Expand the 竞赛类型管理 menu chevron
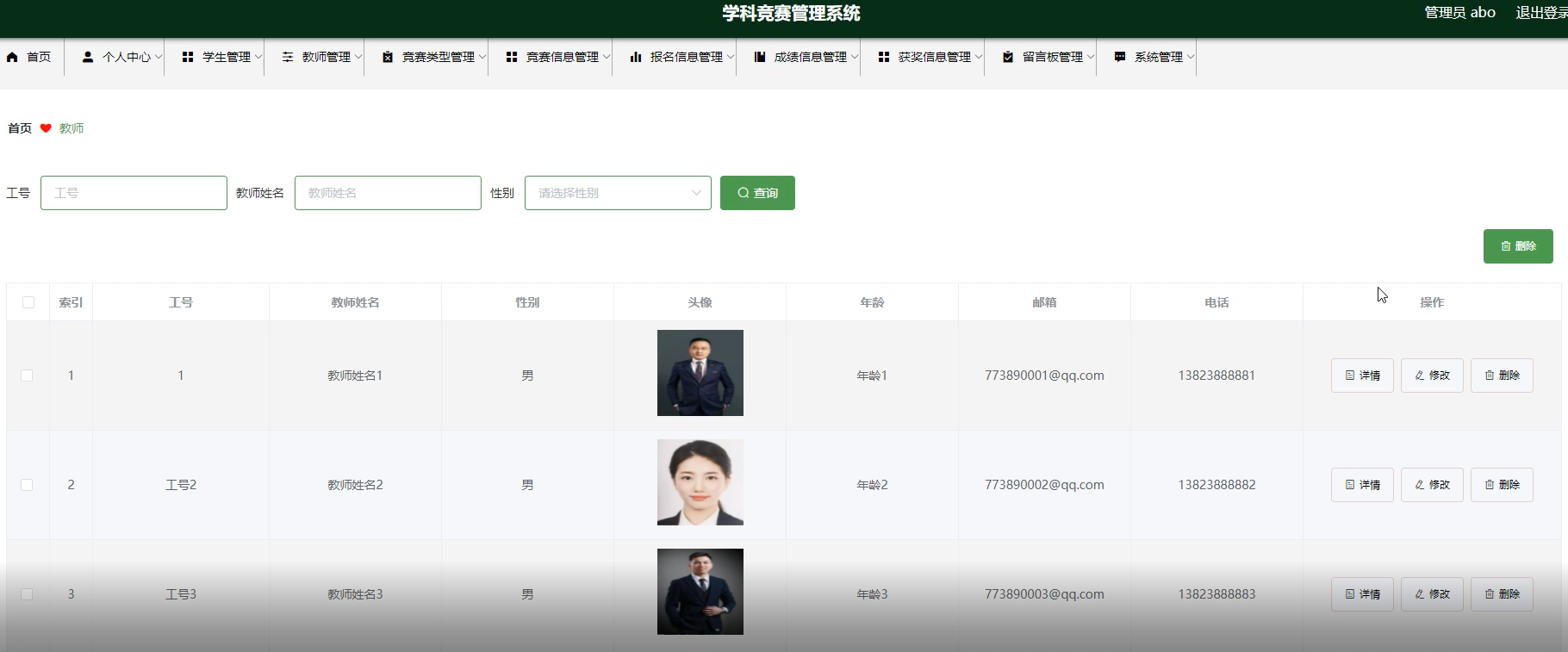Image resolution: width=1568 pixels, height=652 pixels. coord(482,57)
